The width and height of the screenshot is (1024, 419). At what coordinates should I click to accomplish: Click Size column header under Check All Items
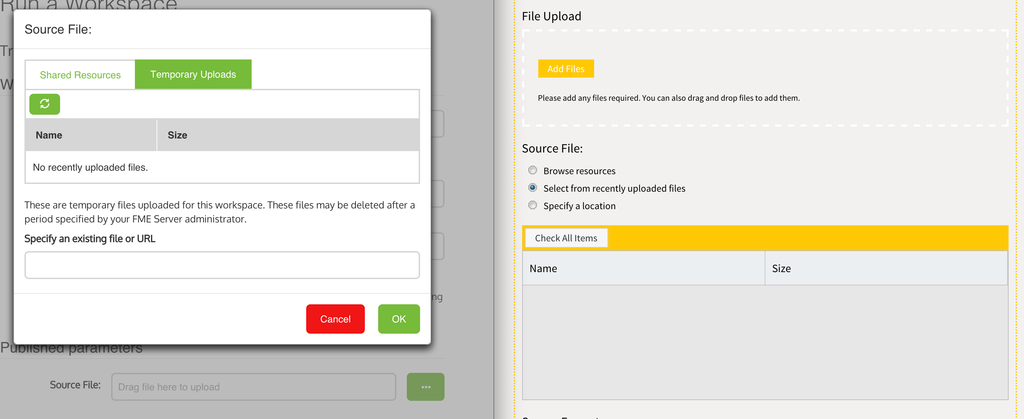click(x=886, y=269)
